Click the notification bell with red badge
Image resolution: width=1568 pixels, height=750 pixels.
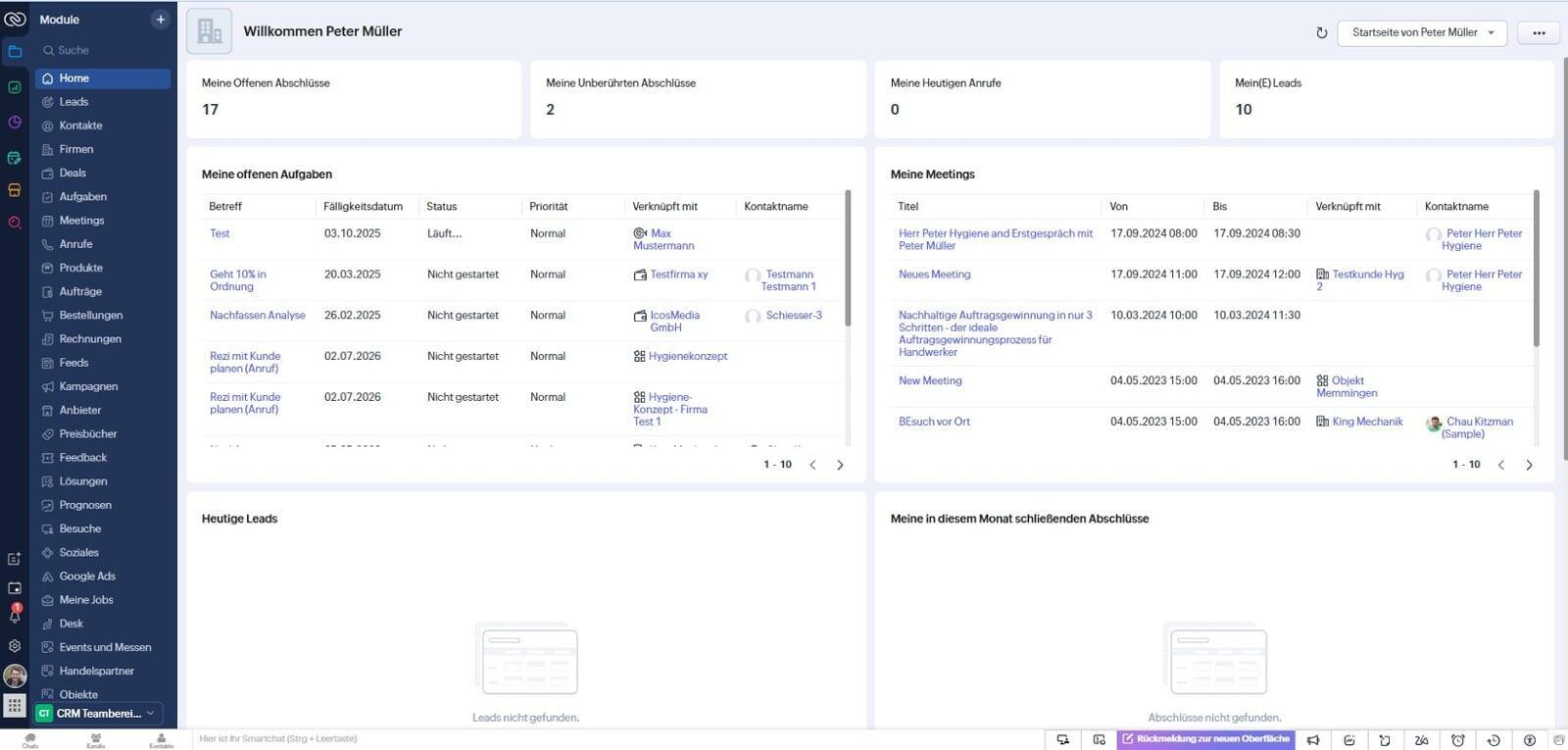[x=15, y=616]
